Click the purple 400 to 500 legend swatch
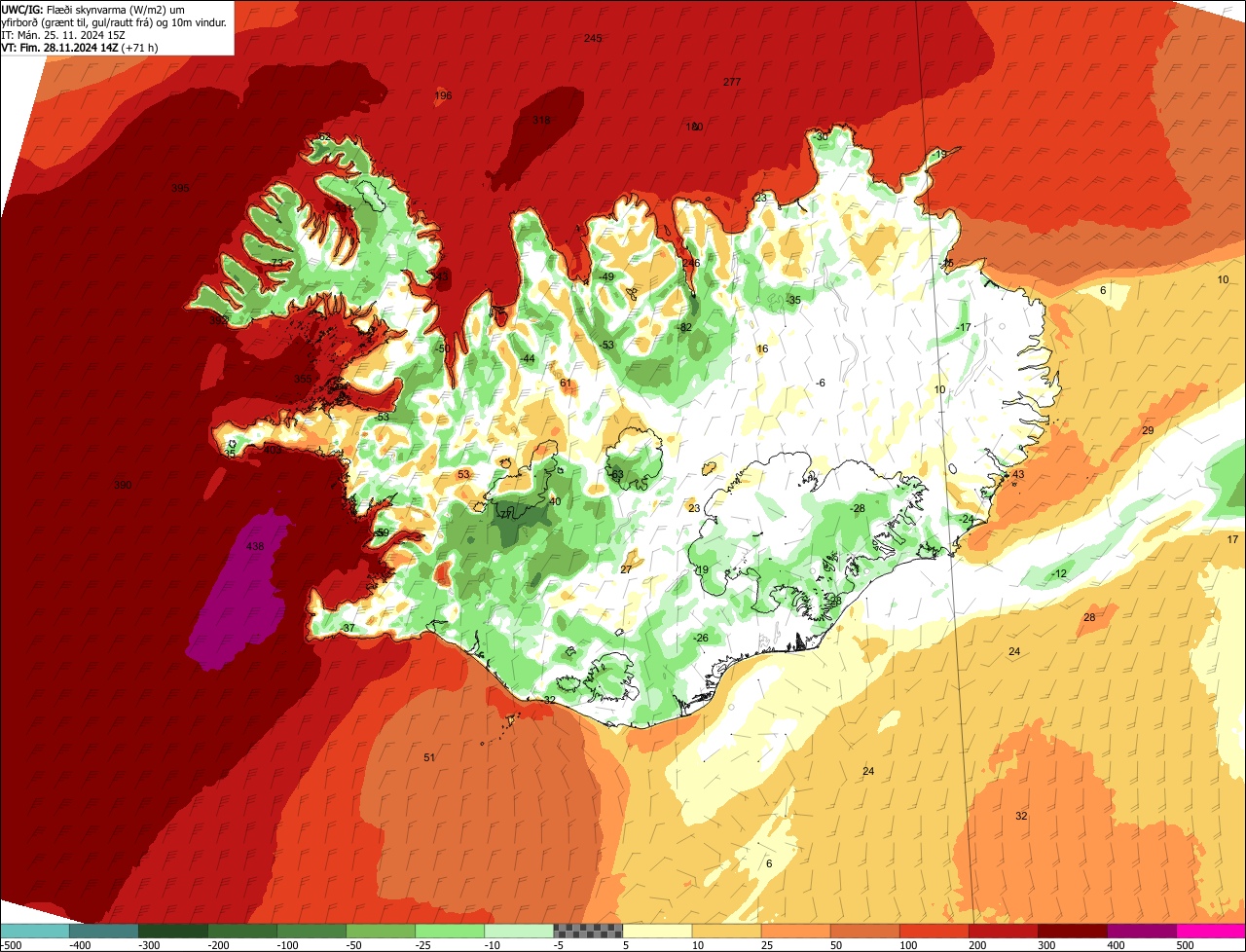 1142,932
